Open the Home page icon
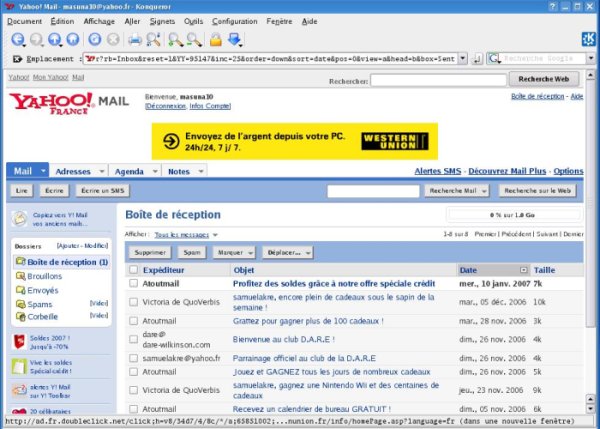Image resolution: width=600 pixels, height=429 pixels. 73,39
